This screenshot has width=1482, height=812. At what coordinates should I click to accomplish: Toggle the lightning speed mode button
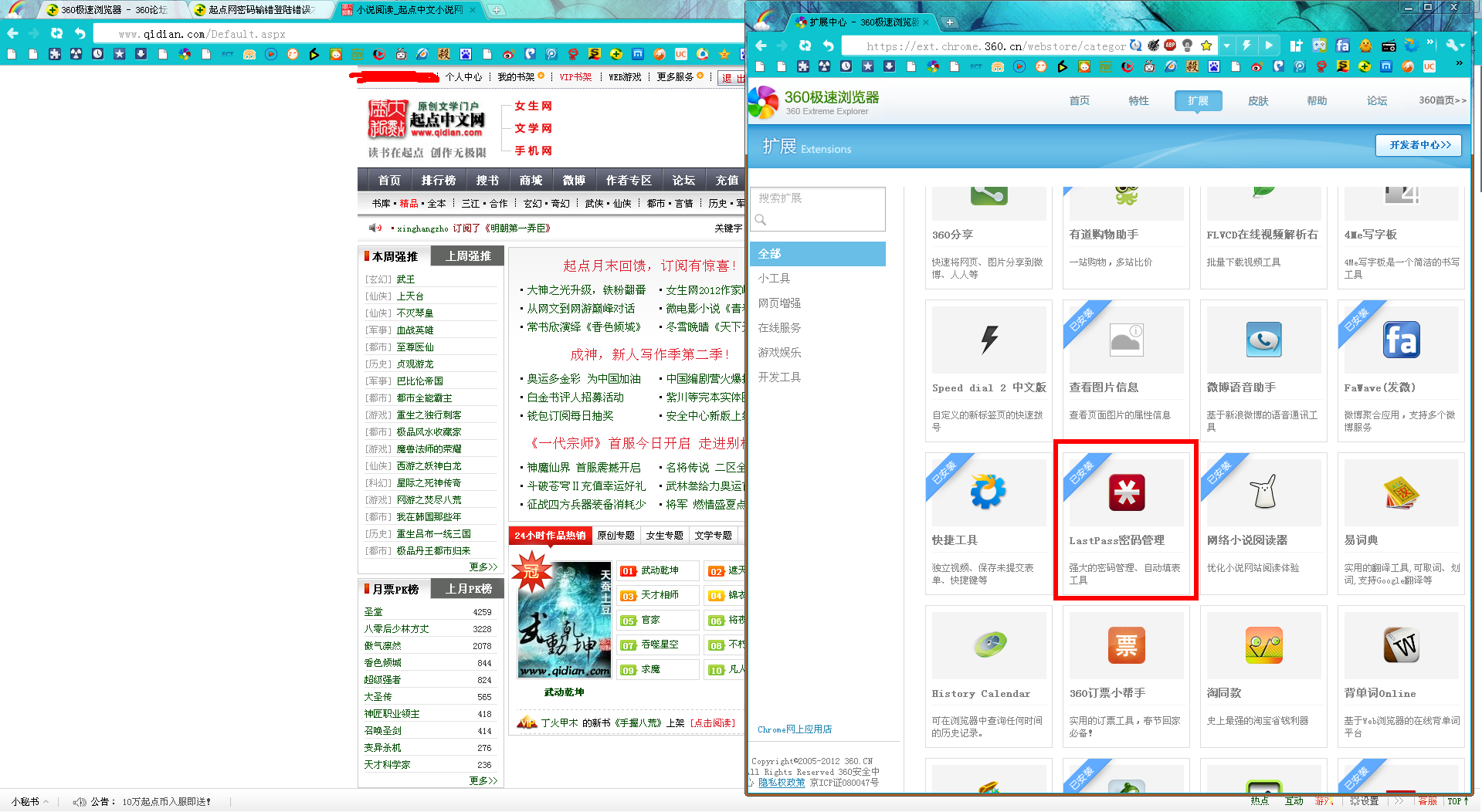tap(1246, 46)
